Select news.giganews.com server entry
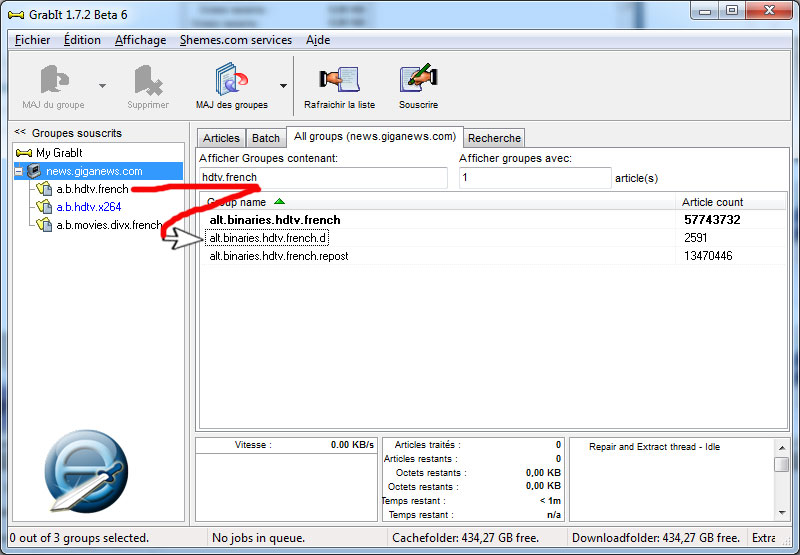The height and width of the screenshot is (555, 800). (94, 171)
